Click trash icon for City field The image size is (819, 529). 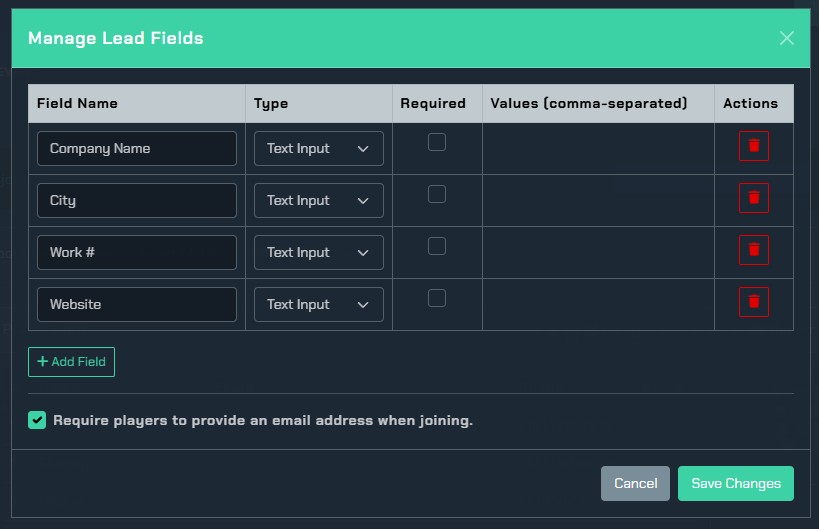753,198
